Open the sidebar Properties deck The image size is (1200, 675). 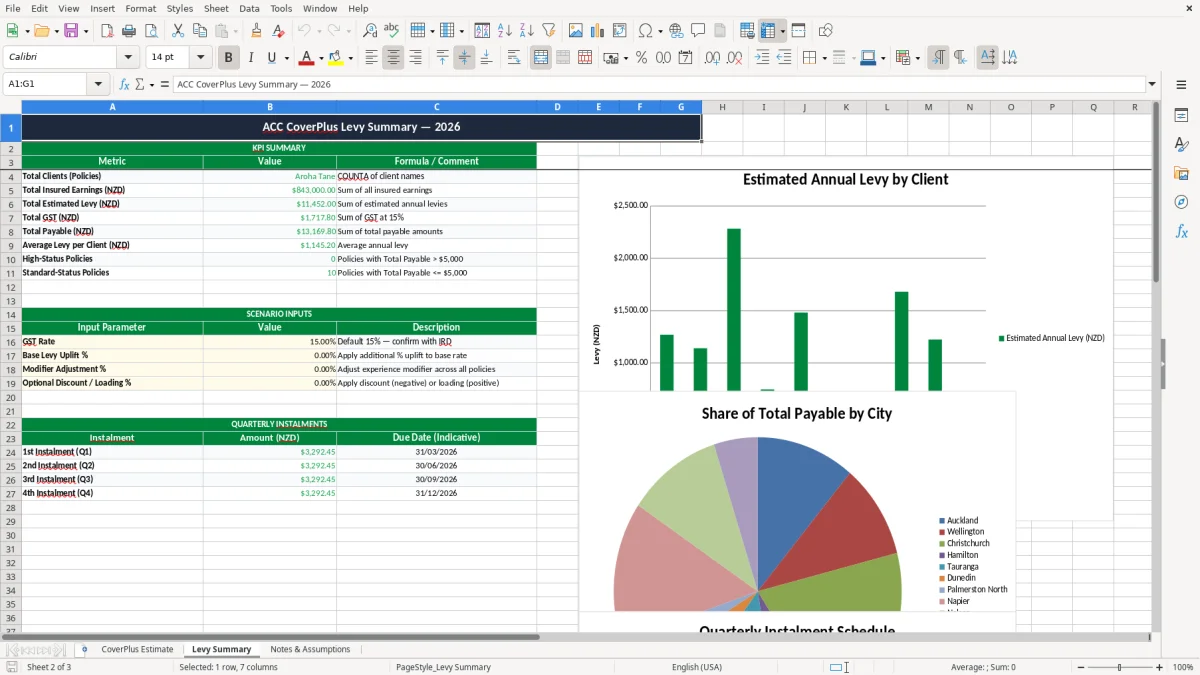(1181, 116)
